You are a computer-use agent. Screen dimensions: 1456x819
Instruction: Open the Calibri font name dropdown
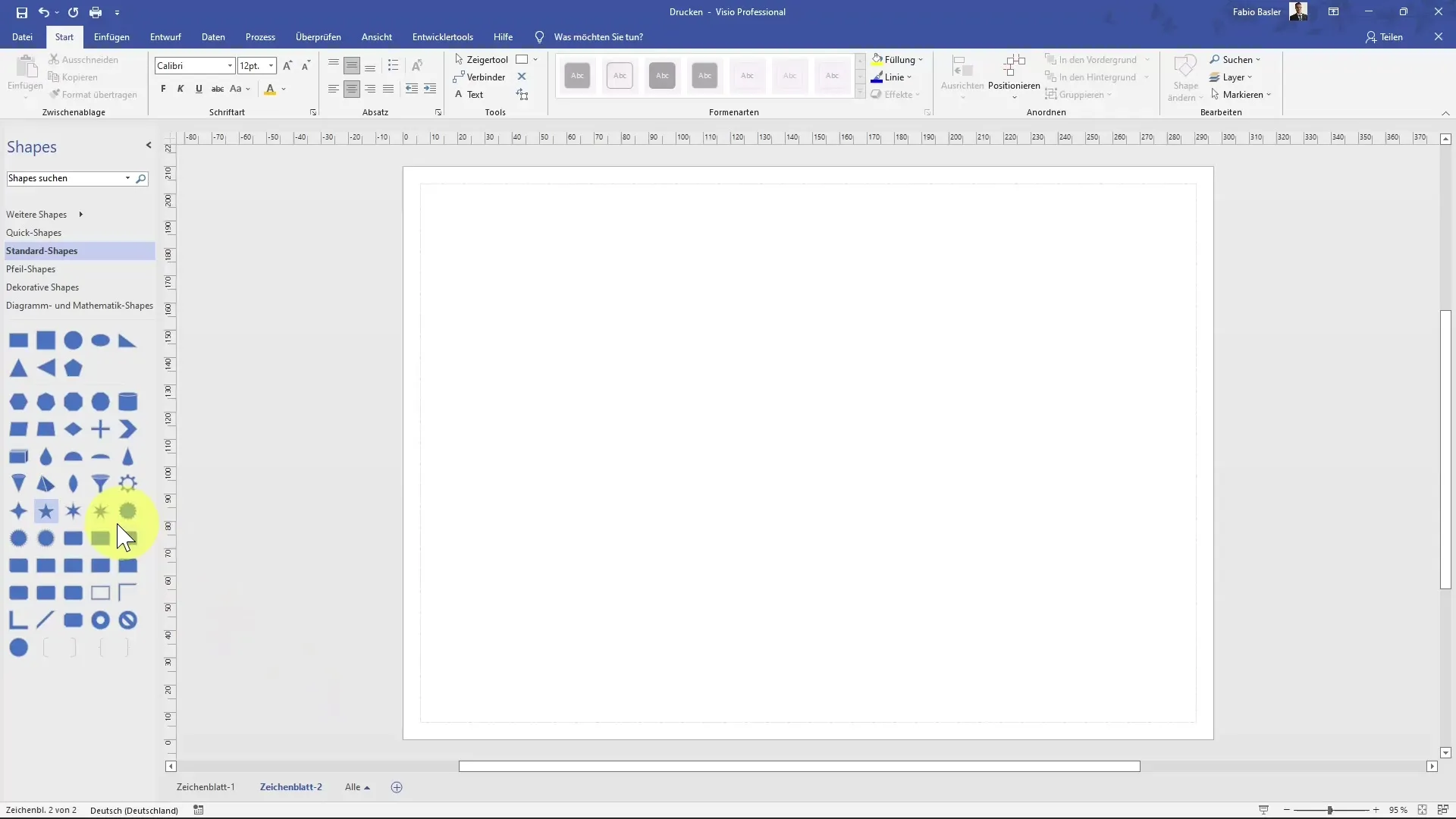[x=230, y=66]
